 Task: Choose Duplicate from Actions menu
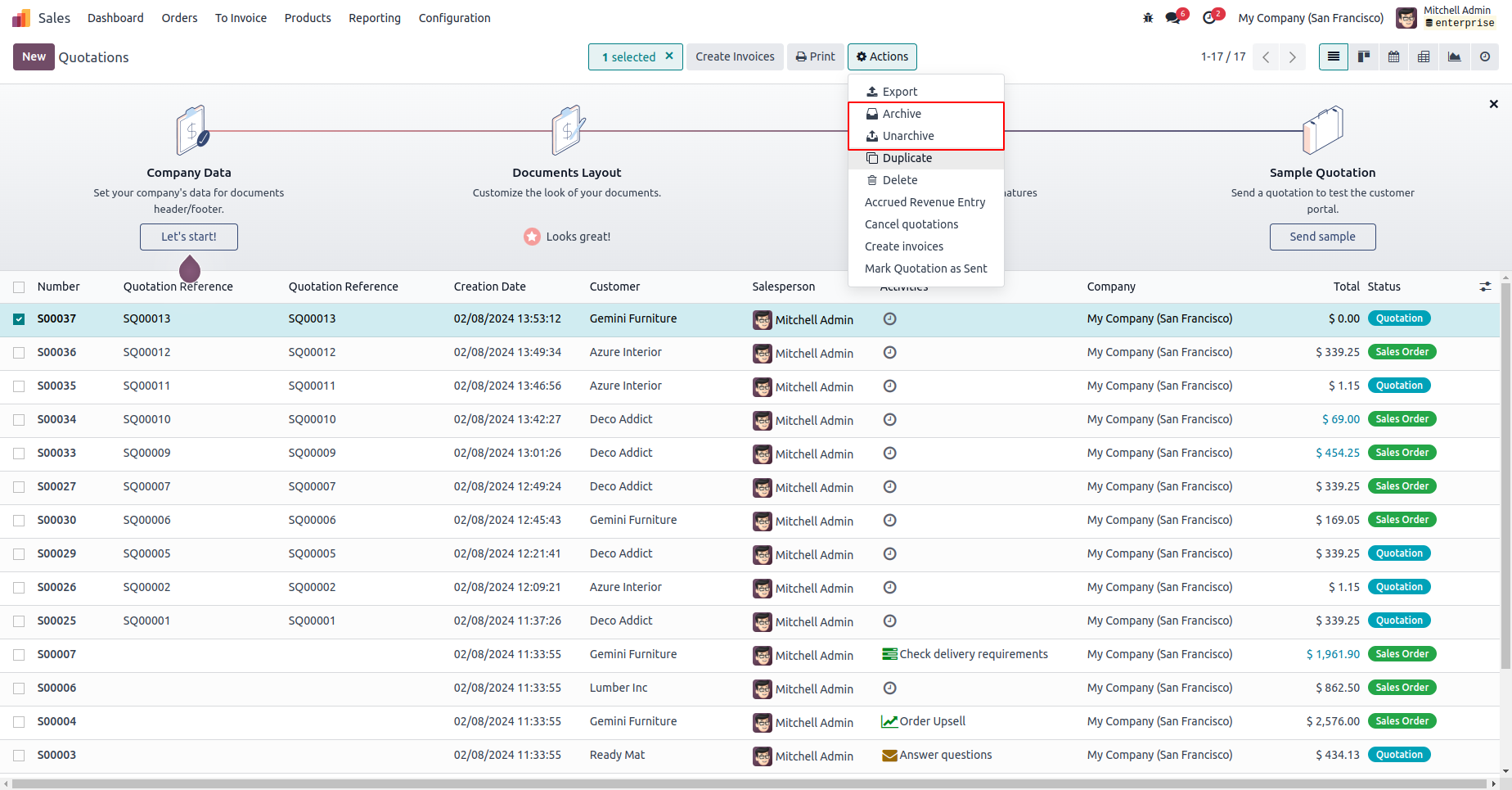[x=907, y=158]
